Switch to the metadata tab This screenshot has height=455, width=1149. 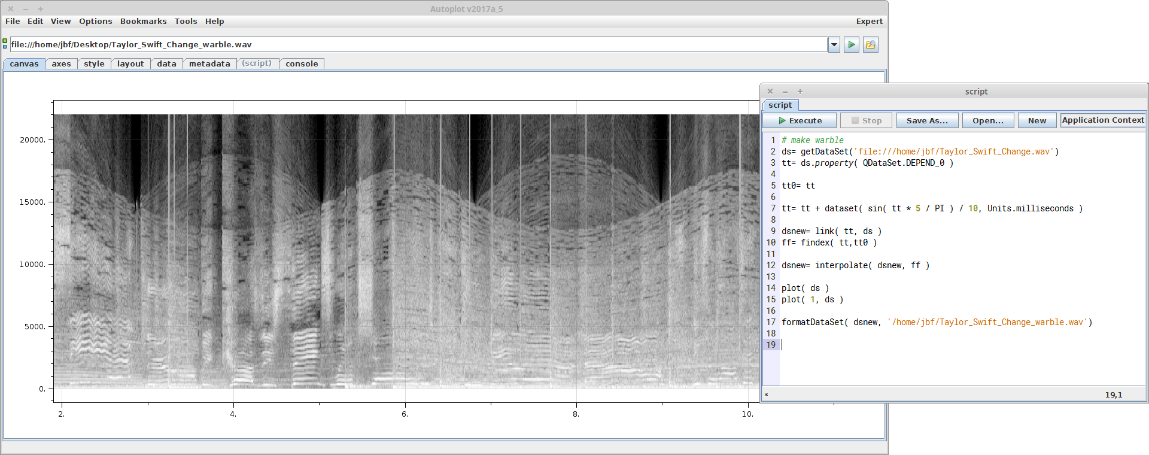point(209,64)
